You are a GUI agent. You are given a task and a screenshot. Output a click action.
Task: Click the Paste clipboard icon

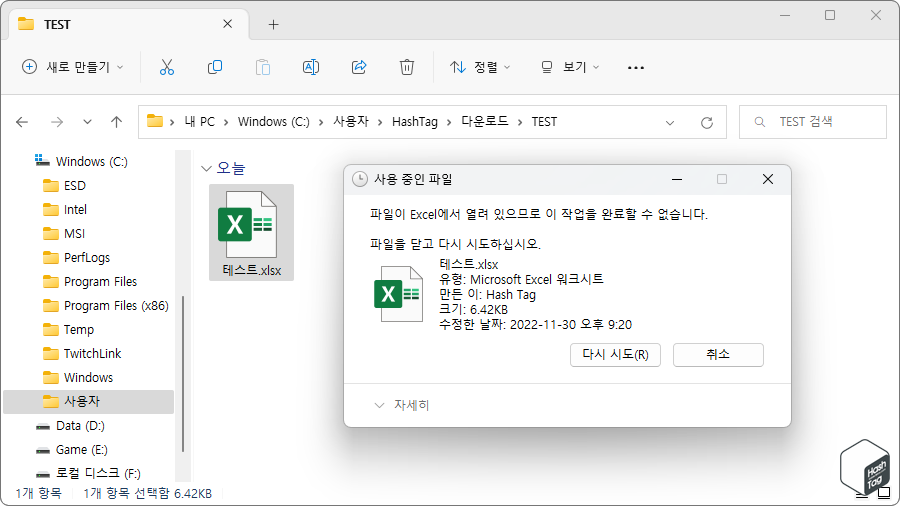pos(263,67)
